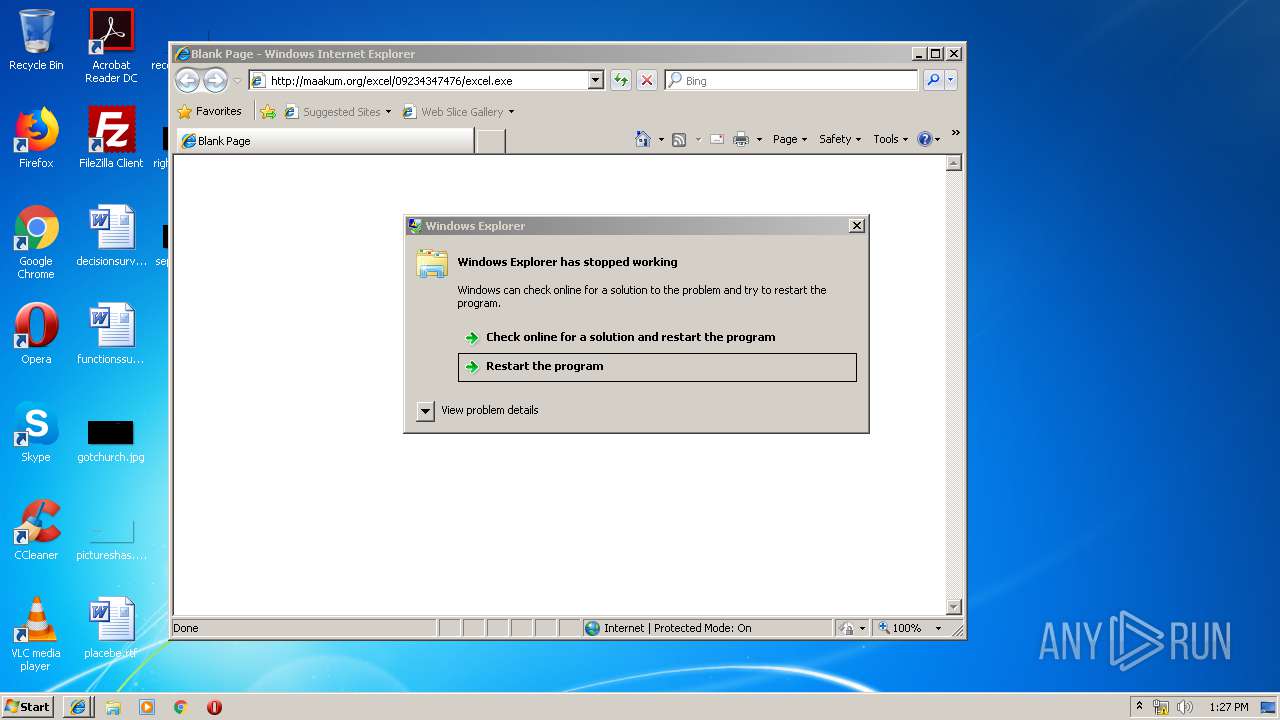
Task: Run the Bing search magnifier icon
Action: tap(933, 80)
